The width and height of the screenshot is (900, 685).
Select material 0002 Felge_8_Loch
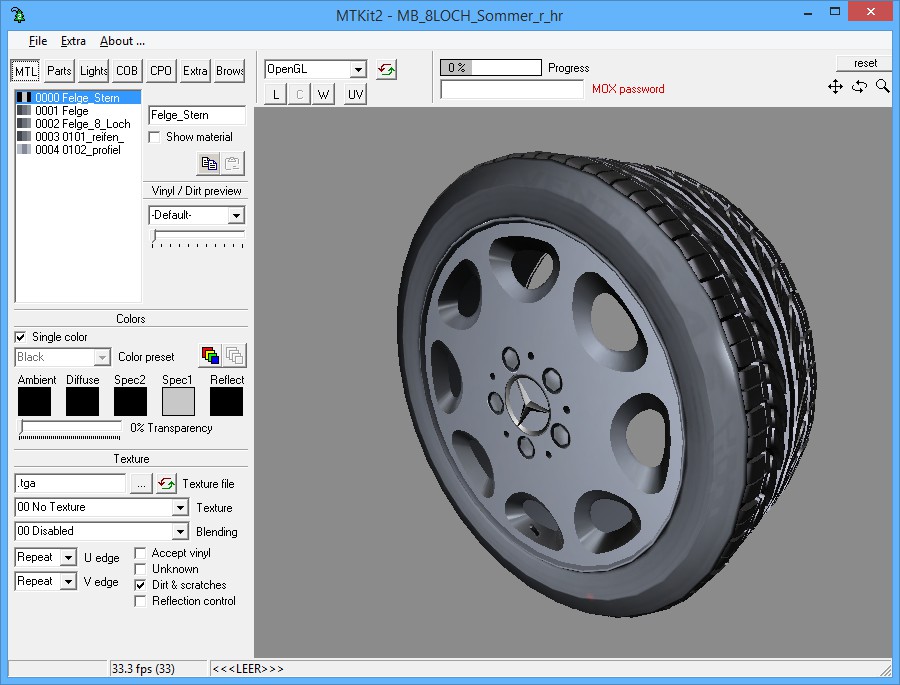click(x=78, y=124)
